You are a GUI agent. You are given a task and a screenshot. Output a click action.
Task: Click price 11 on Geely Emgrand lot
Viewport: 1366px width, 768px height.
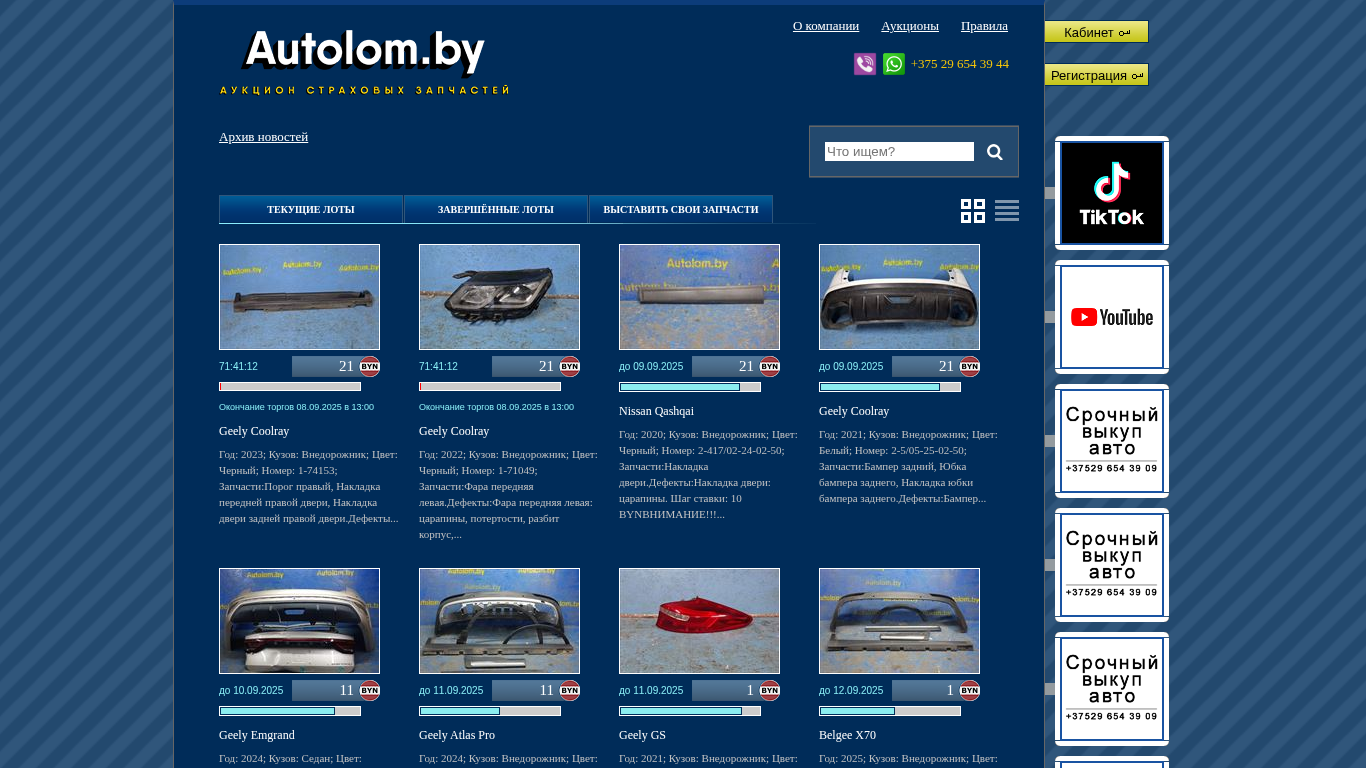pyautogui.click(x=346, y=690)
